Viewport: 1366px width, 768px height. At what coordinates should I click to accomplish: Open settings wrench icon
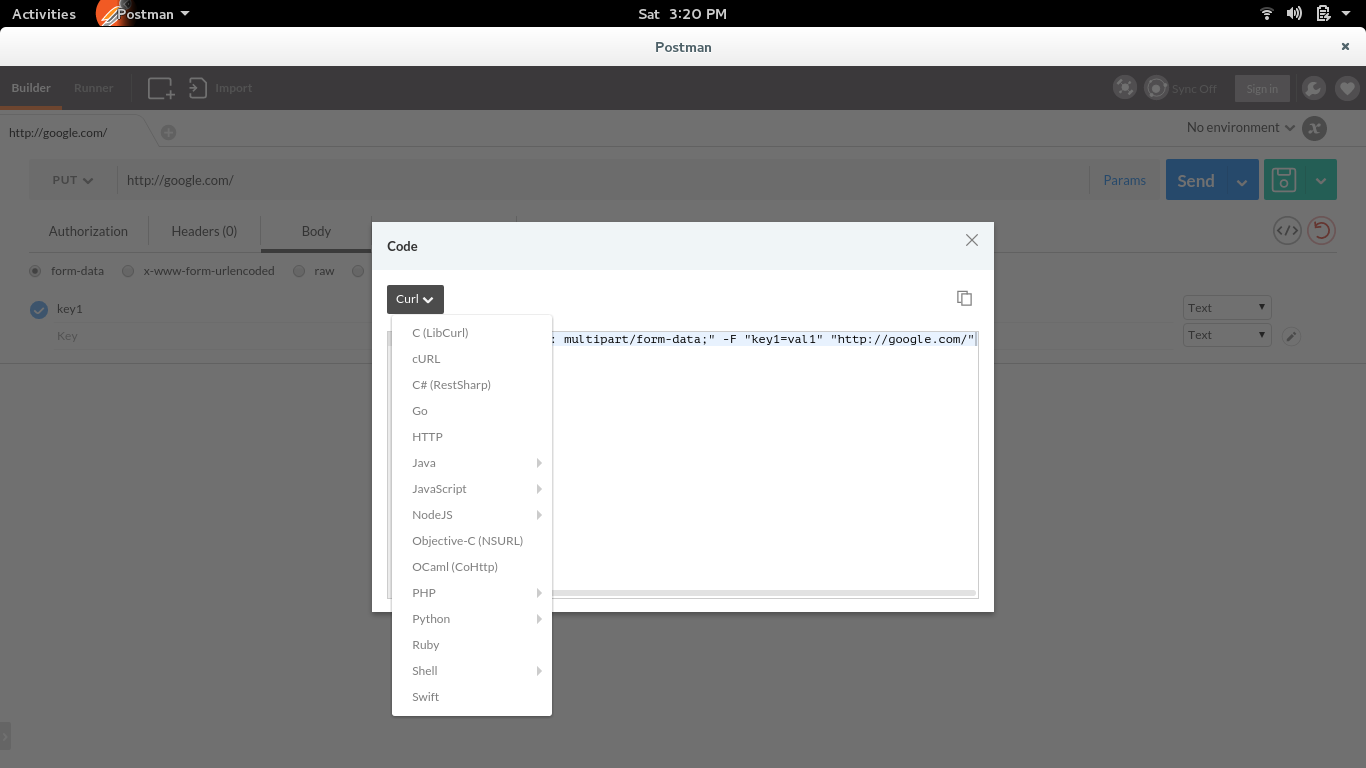point(1314,88)
